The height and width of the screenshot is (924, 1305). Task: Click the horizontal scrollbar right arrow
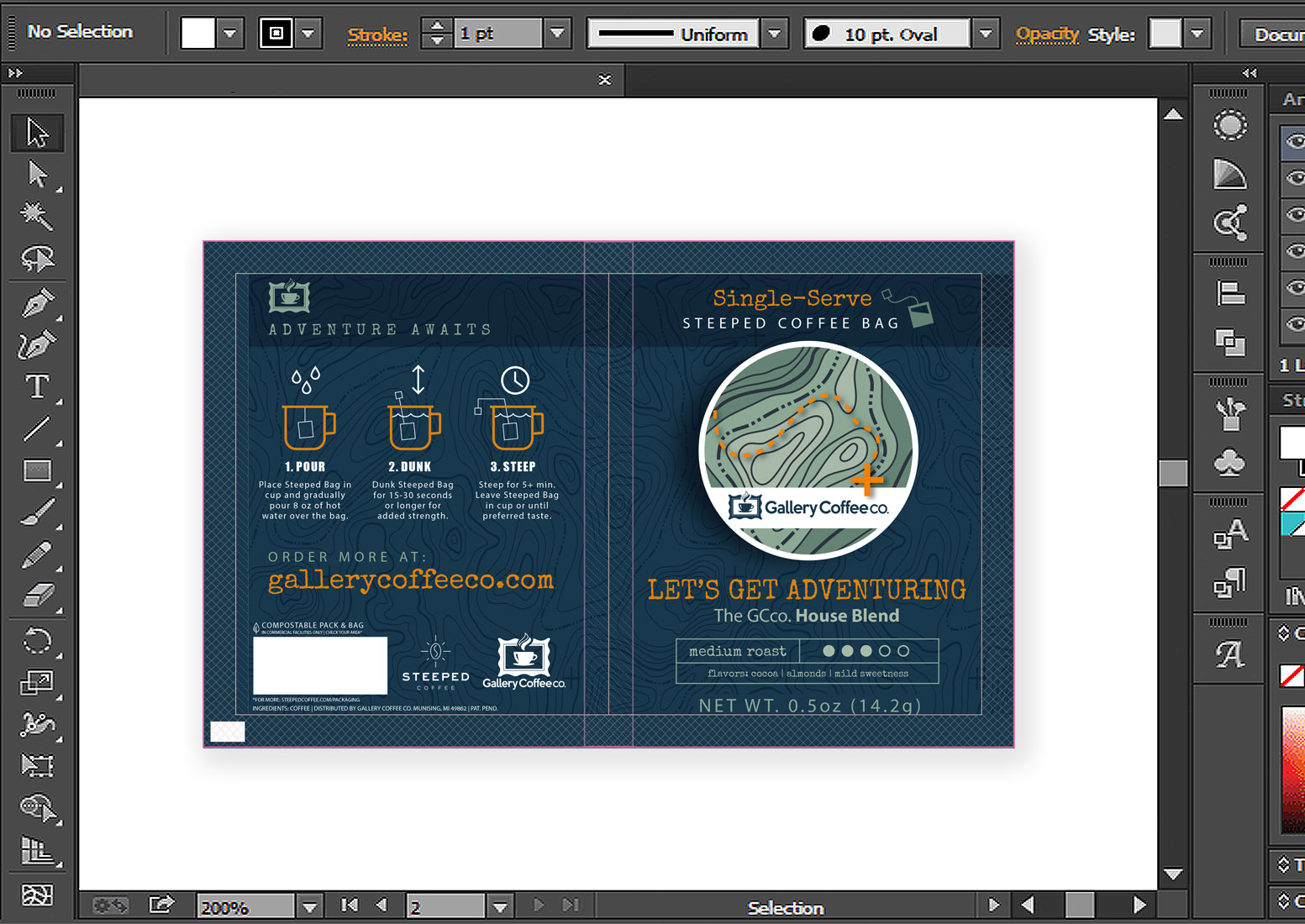click(1140, 906)
